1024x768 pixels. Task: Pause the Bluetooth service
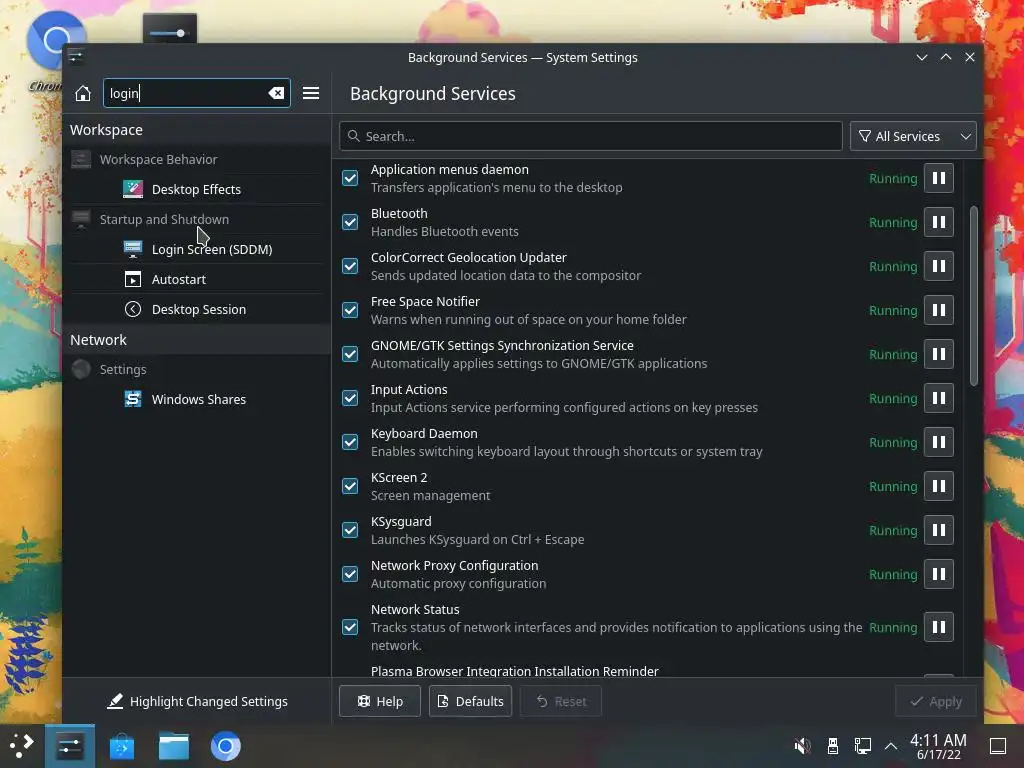pyautogui.click(x=938, y=222)
